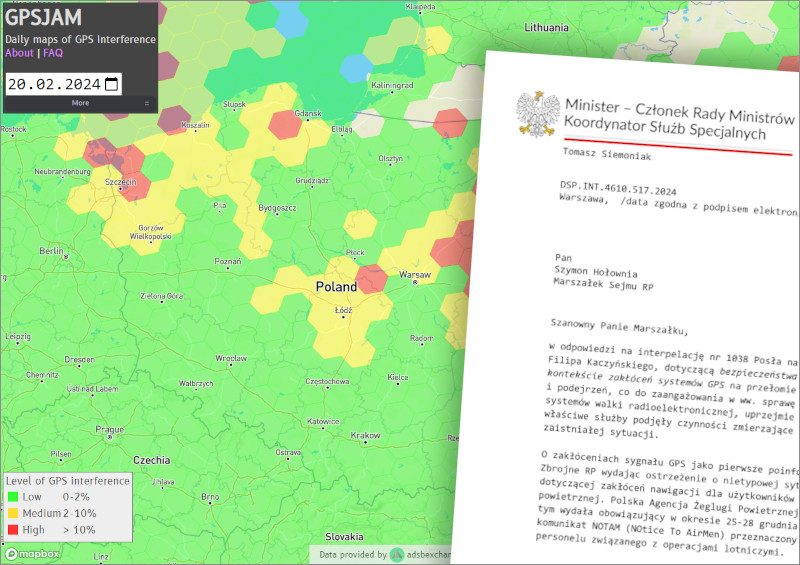This screenshot has width=800, height=565.
Task: Click the Wałbrzych city label
Action: coord(196,383)
